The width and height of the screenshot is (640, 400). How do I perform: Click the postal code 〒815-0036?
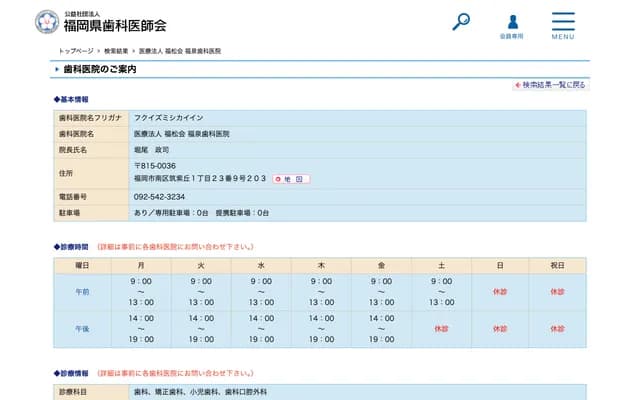(x=155, y=165)
